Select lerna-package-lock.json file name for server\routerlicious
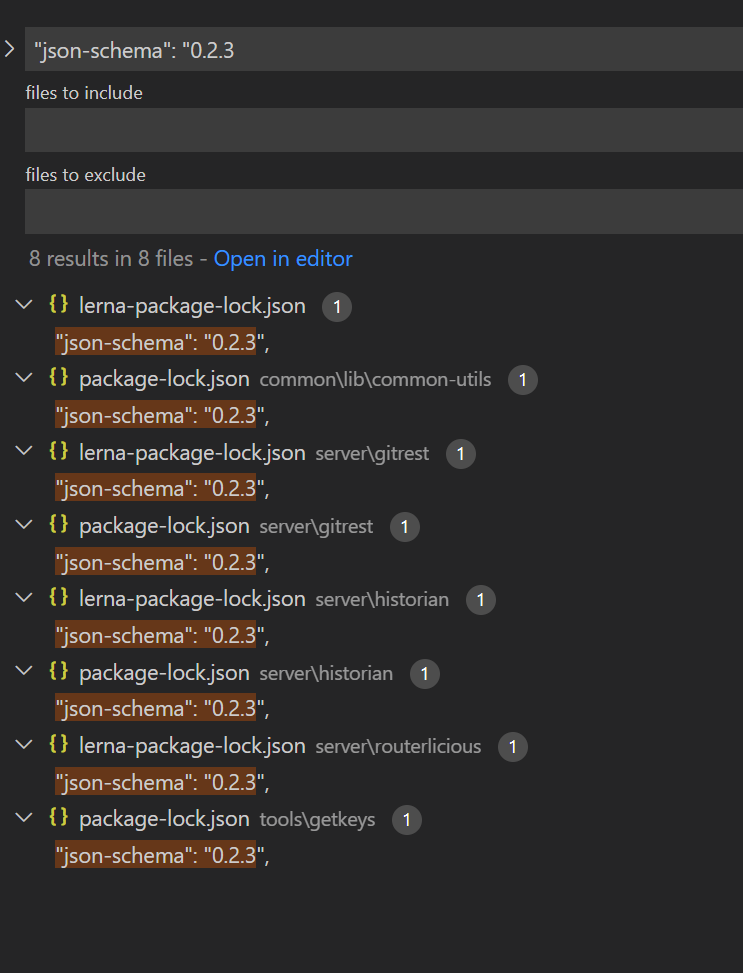This screenshot has width=743, height=973. point(192,746)
